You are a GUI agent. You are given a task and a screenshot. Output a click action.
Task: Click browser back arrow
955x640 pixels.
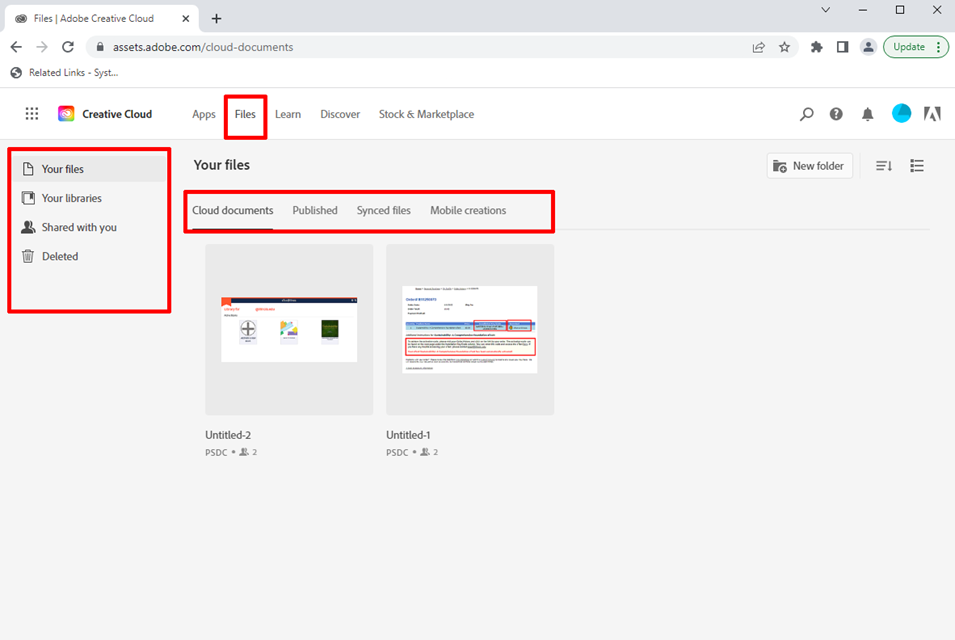[x=16, y=47]
